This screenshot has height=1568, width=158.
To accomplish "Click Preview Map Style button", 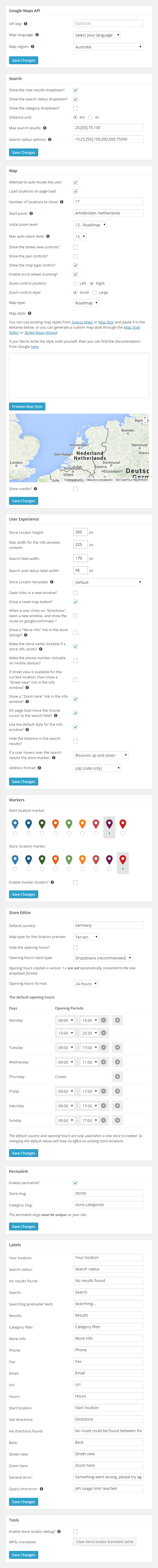I will (27, 407).
